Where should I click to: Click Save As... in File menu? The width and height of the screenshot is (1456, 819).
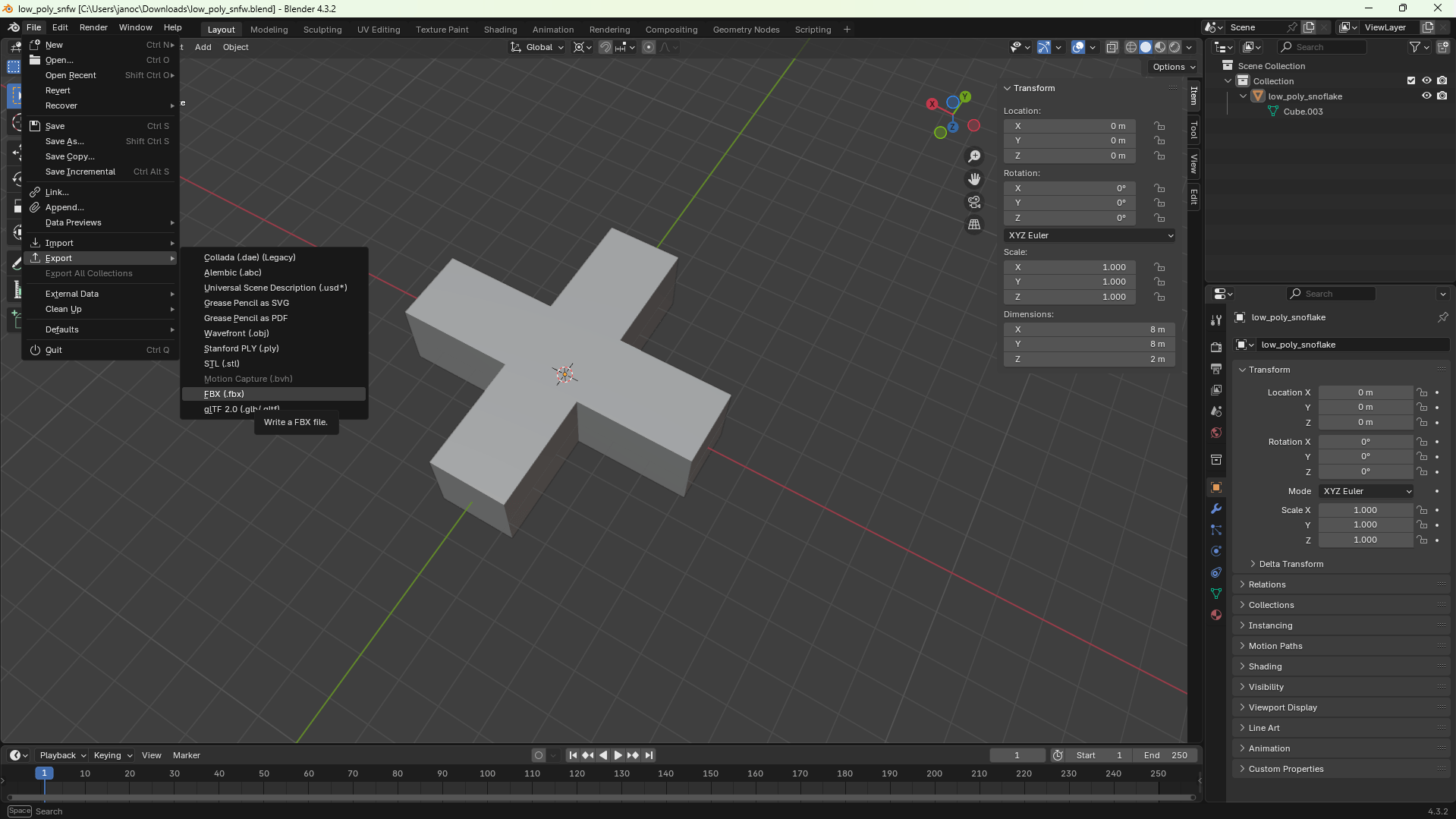click(64, 141)
